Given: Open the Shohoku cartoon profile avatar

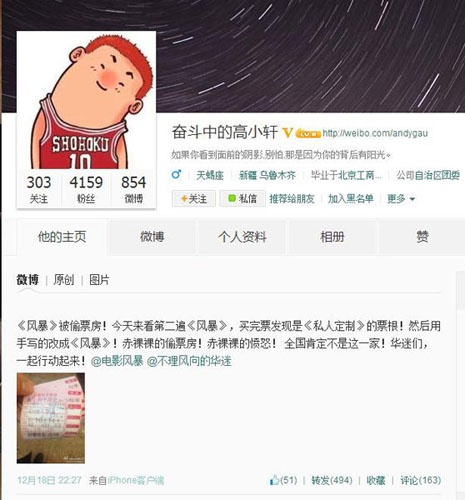Looking at the screenshot, I should coord(86,100).
